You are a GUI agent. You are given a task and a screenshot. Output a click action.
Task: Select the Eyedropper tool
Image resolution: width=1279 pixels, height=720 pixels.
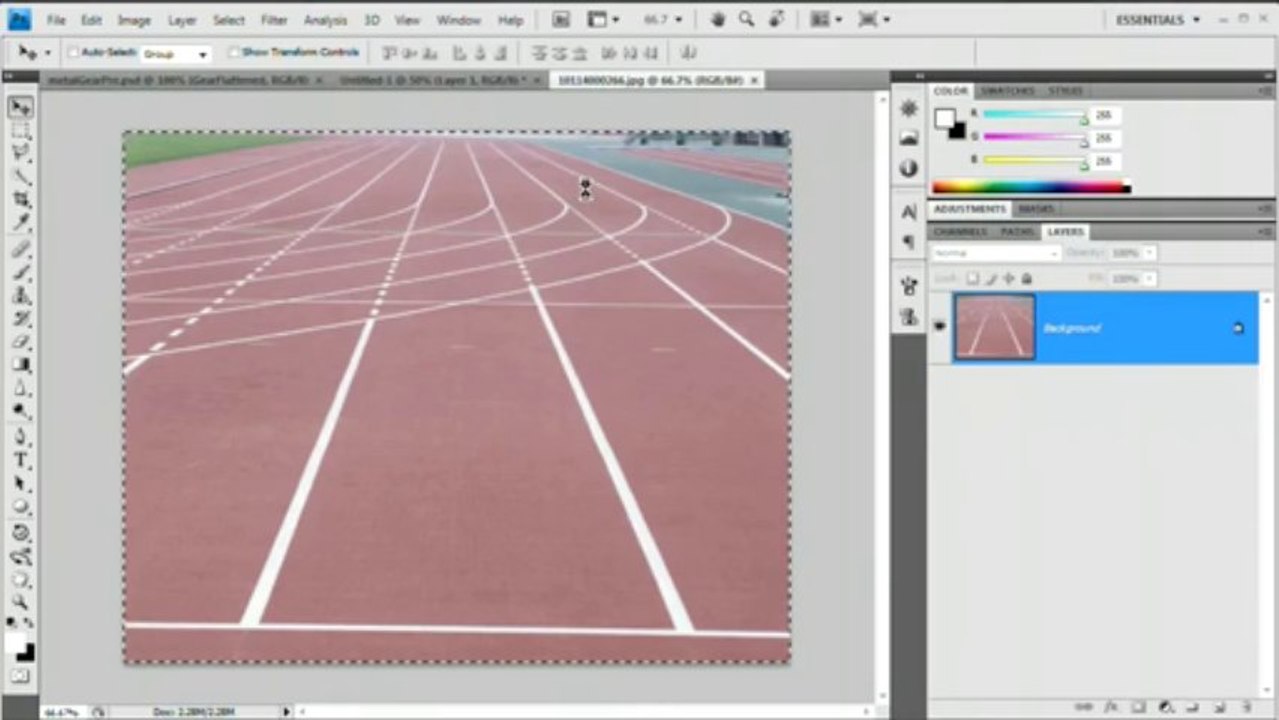(x=20, y=223)
